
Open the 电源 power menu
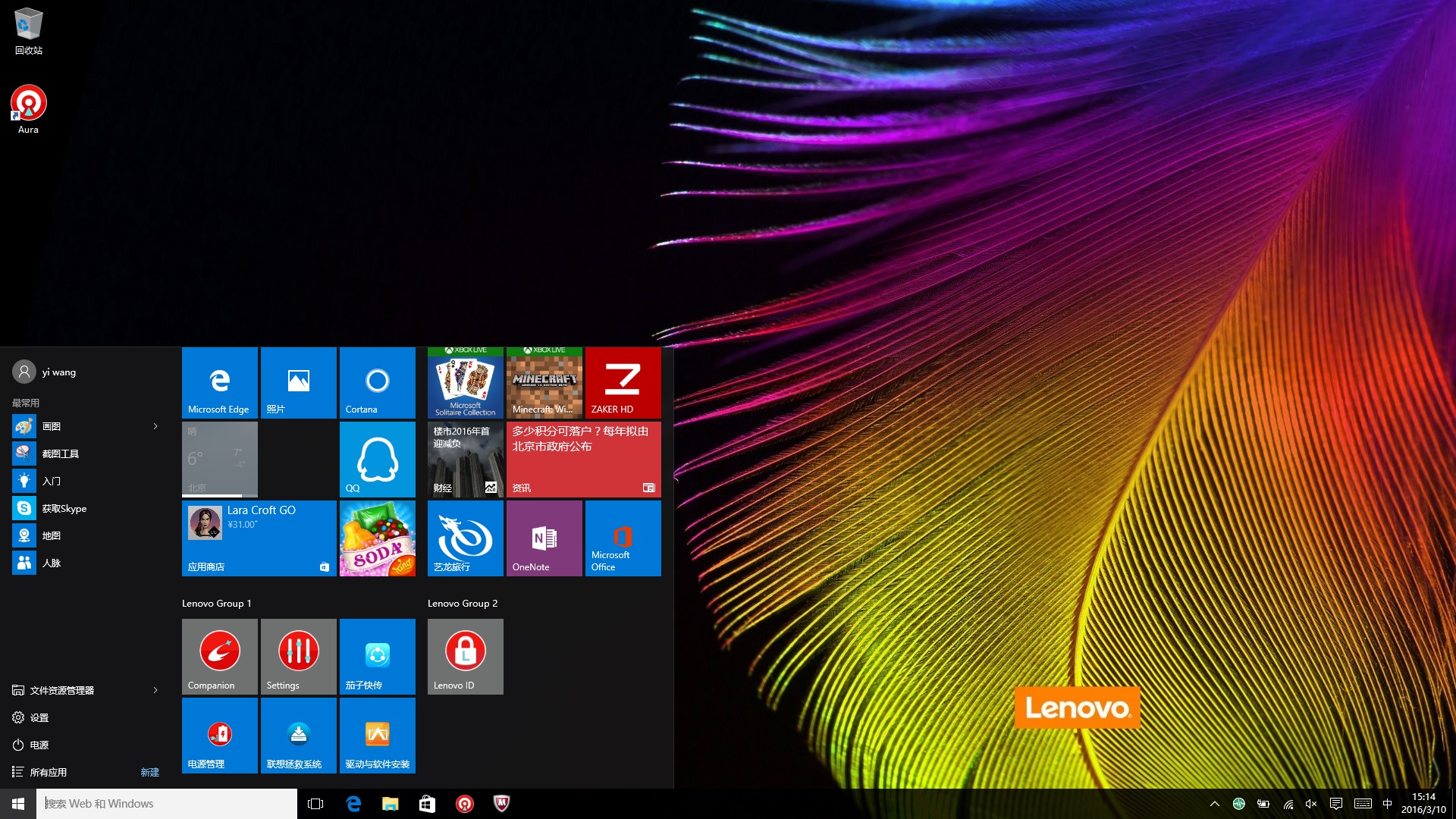[x=39, y=745]
